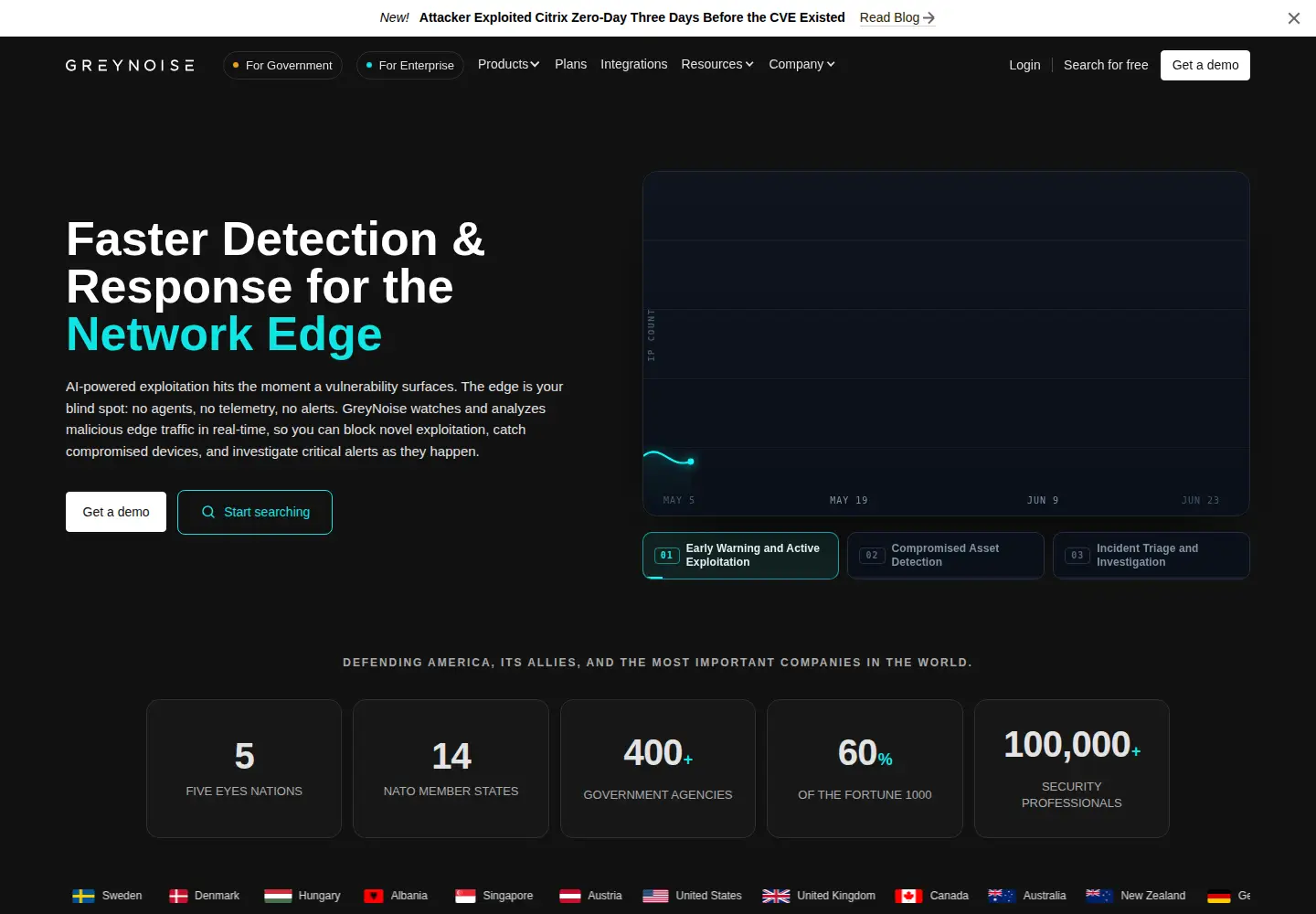Viewport: 1316px width, 914px height.
Task: Expand the Resources dropdown
Action: (717, 64)
